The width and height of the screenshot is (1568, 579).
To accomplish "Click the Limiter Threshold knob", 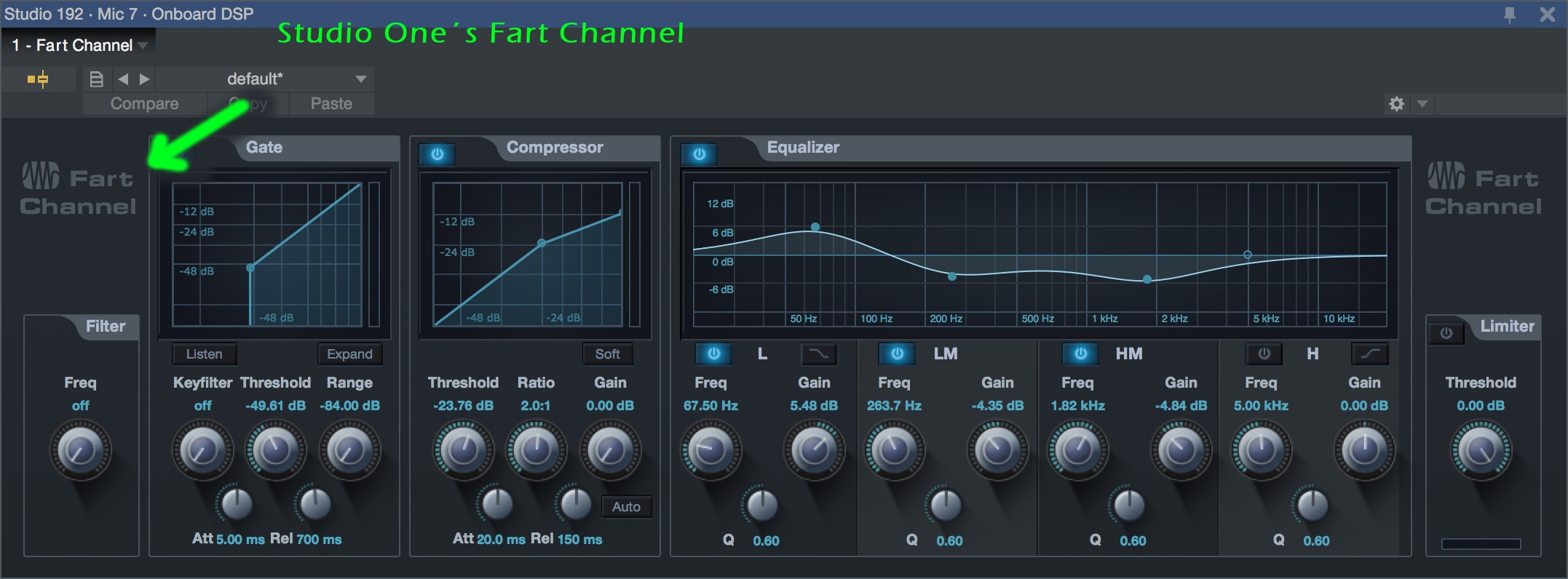I will click(x=1481, y=450).
